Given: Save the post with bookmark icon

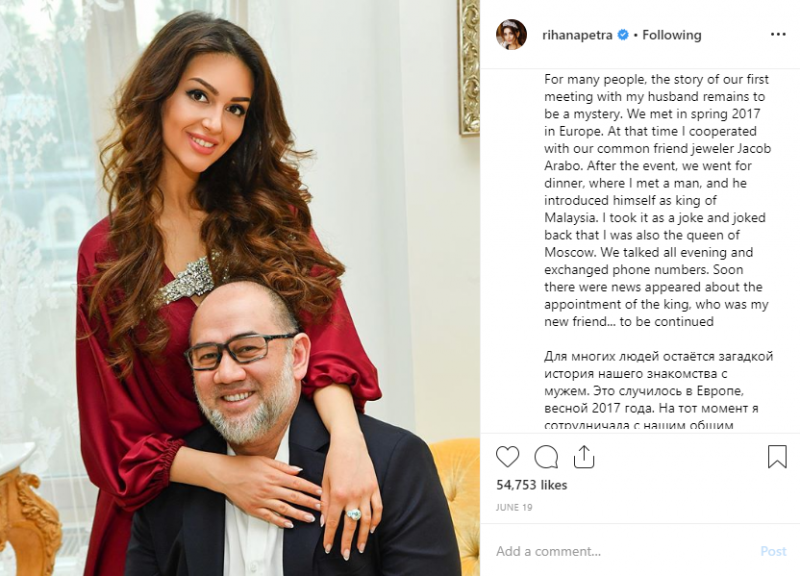Looking at the screenshot, I should (777, 457).
